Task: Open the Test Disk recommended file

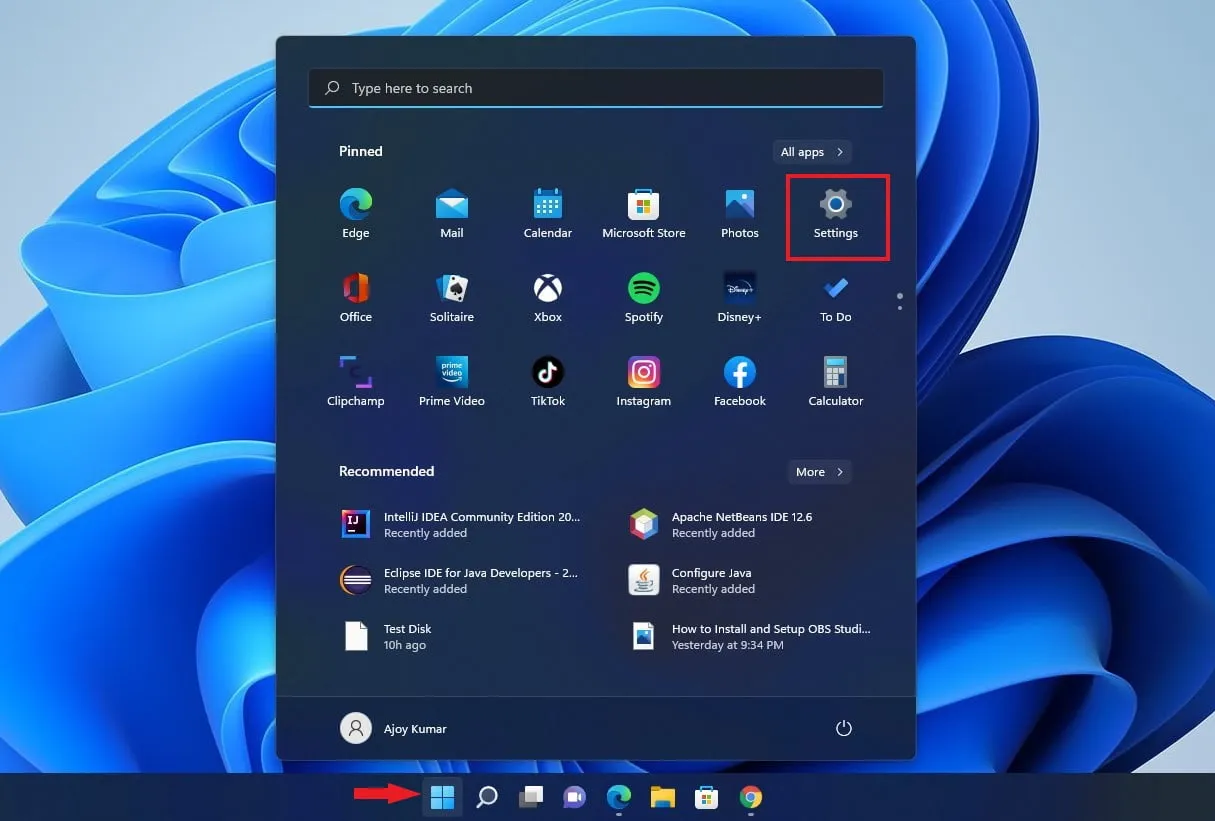Action: pyautogui.click(x=407, y=636)
